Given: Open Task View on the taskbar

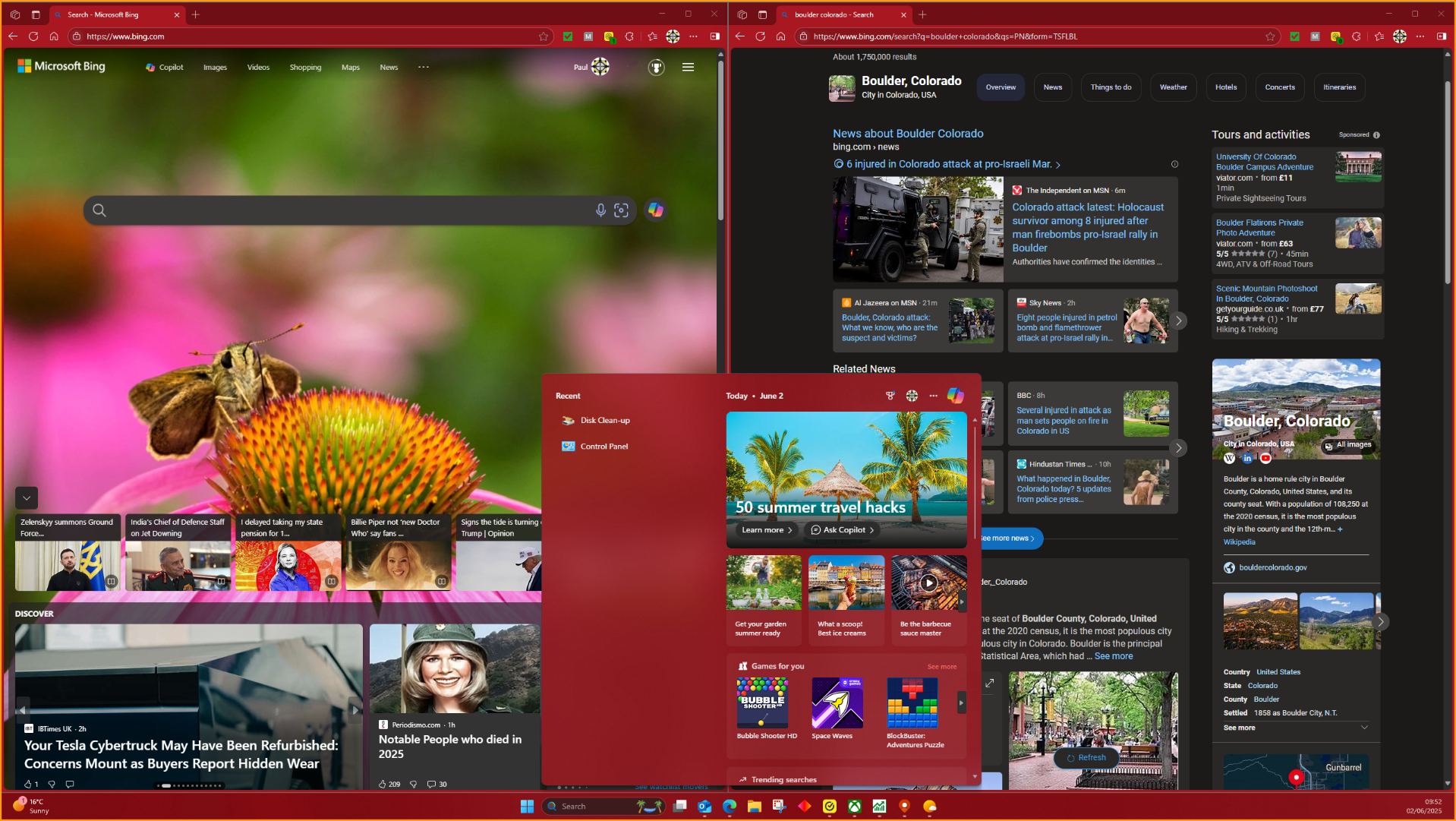Looking at the screenshot, I should click(680, 807).
